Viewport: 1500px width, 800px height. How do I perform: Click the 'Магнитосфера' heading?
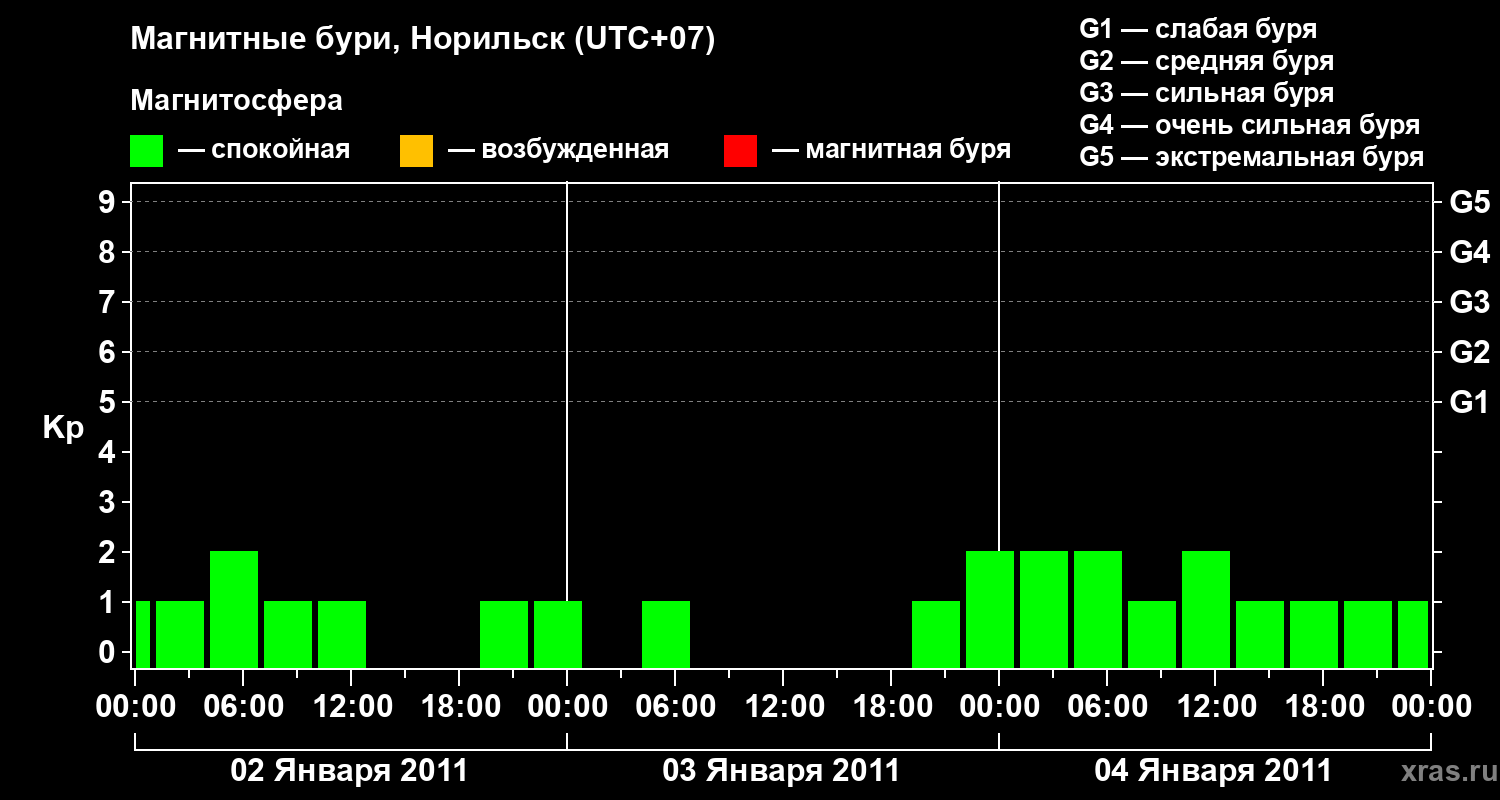click(x=237, y=101)
